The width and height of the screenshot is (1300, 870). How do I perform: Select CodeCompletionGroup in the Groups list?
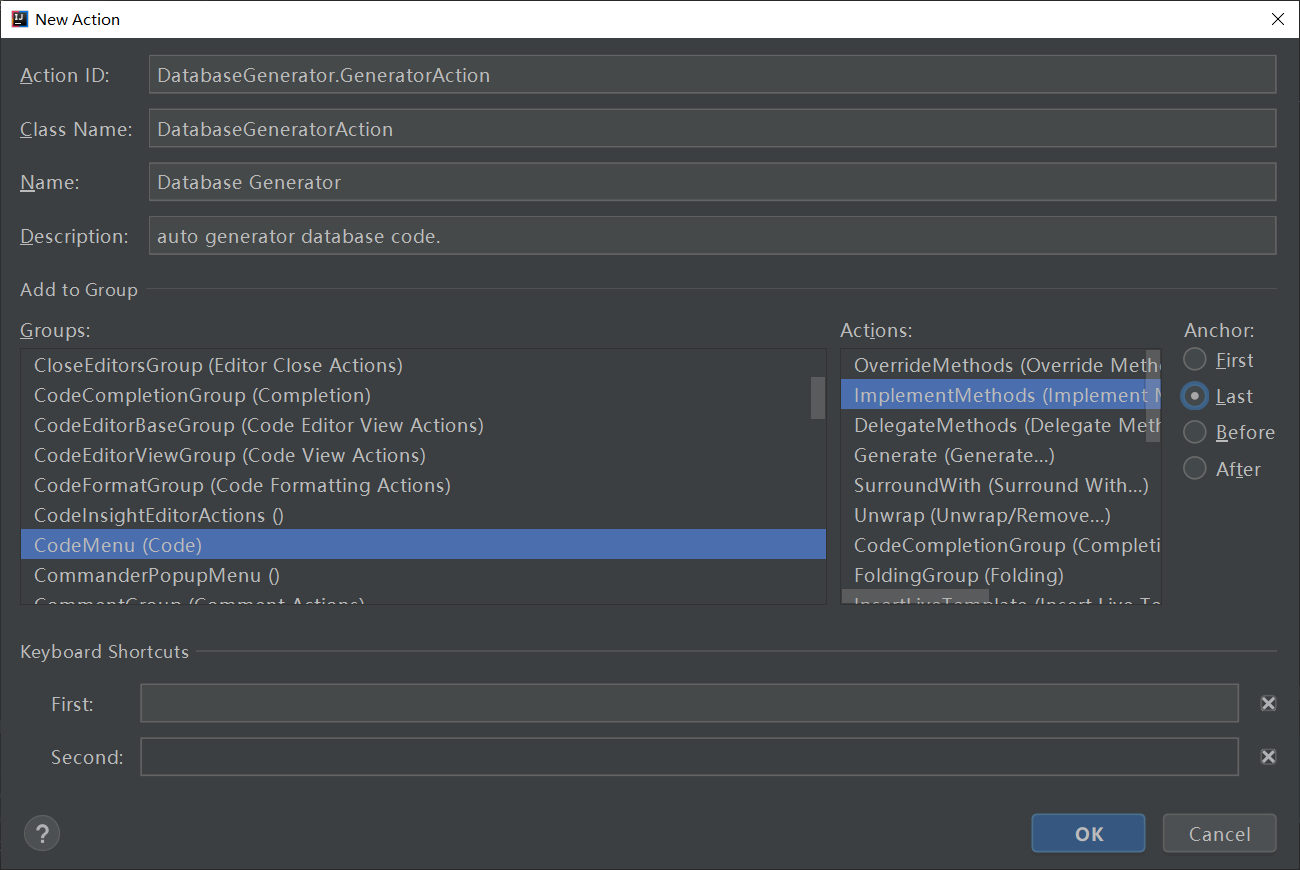point(202,395)
